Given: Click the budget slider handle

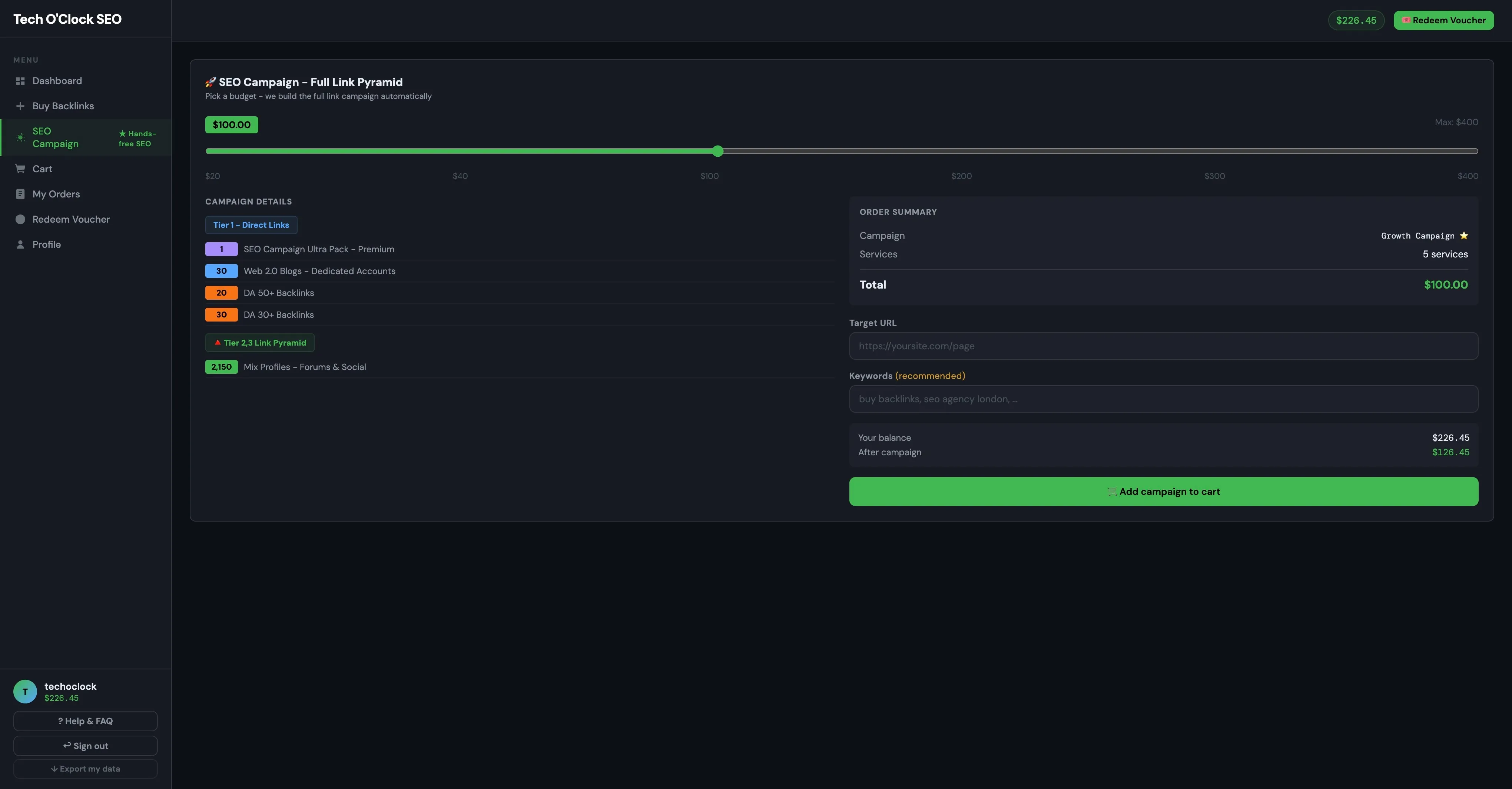Looking at the screenshot, I should pos(718,152).
